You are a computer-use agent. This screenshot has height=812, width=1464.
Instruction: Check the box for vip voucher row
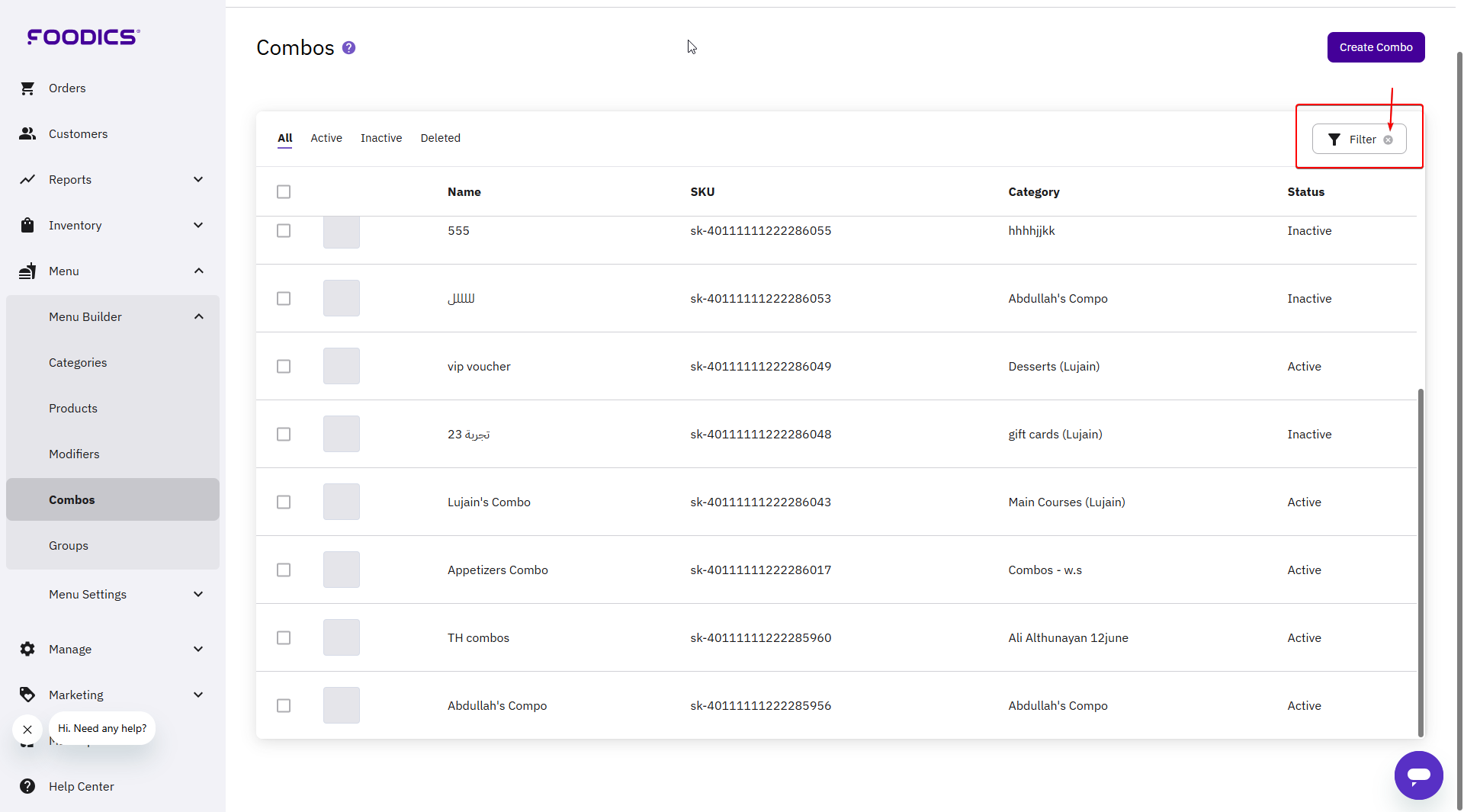click(284, 367)
